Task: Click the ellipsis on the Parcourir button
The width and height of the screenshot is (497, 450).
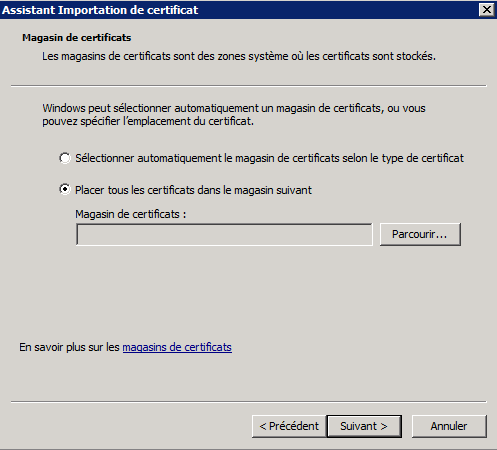Action: [x=442, y=237]
